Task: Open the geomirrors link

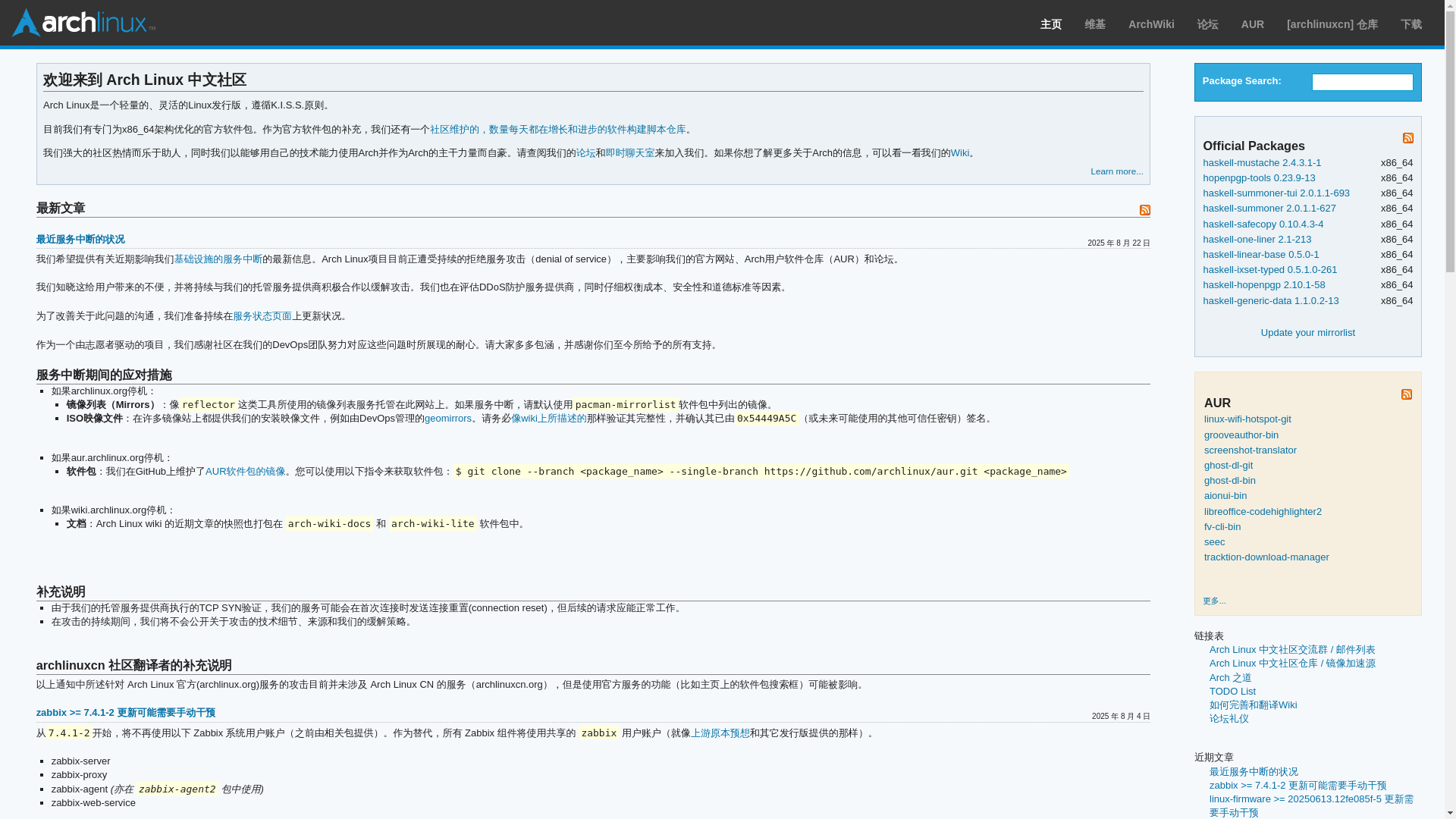Action: 447,419
